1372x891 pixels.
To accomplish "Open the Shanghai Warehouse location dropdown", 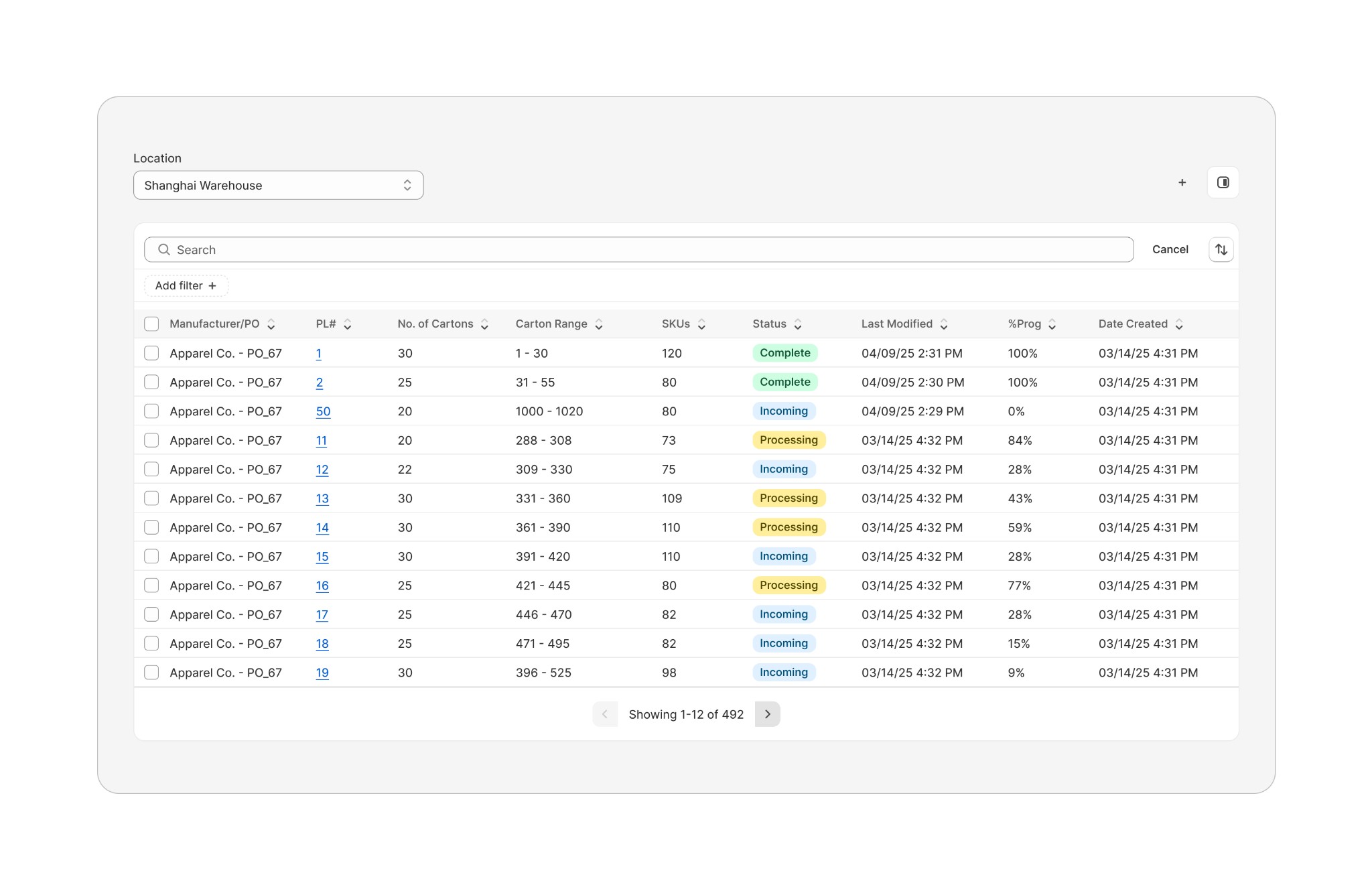I will (x=278, y=185).
